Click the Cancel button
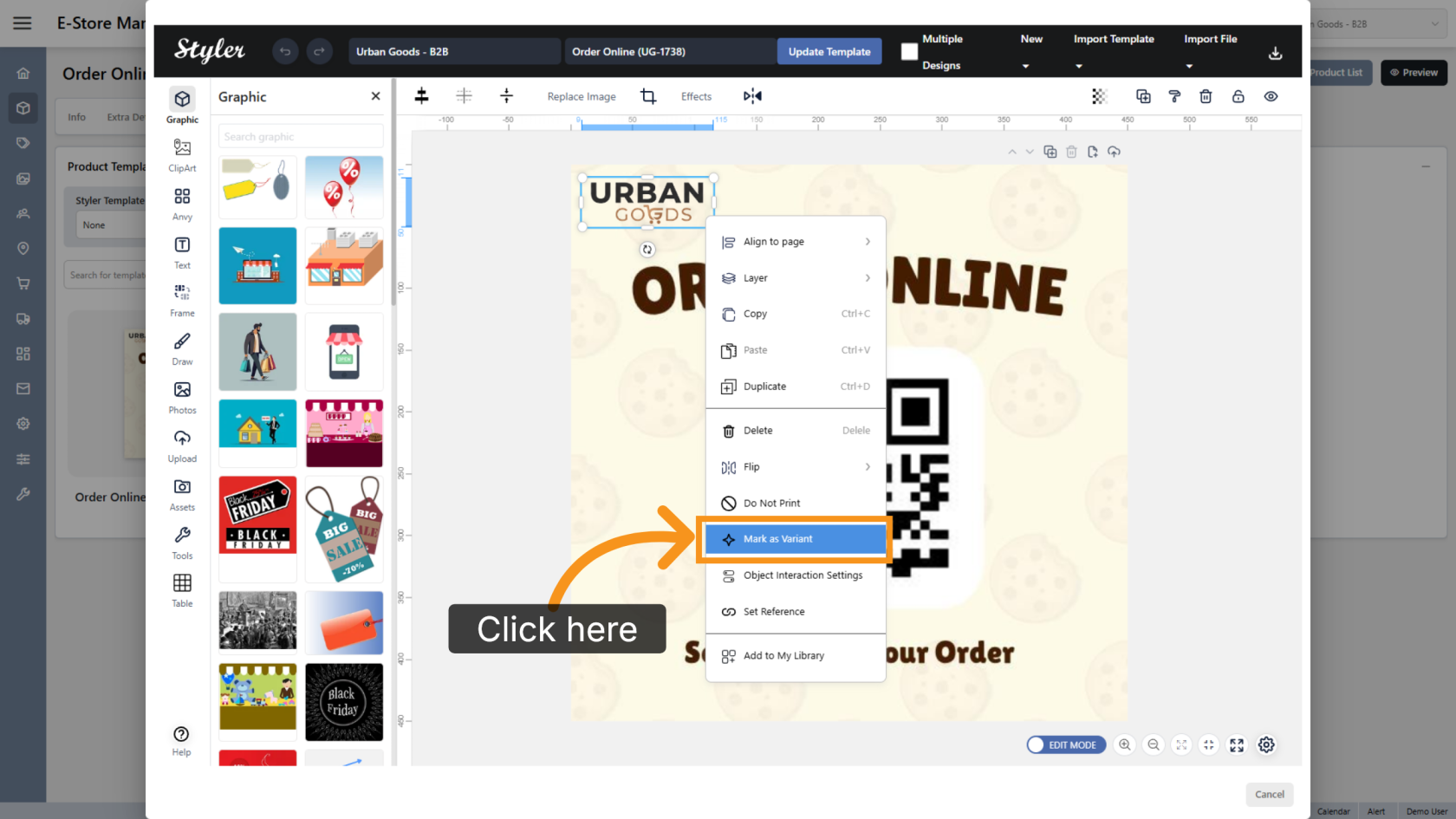Viewport: 1456px width, 819px height. click(1270, 795)
